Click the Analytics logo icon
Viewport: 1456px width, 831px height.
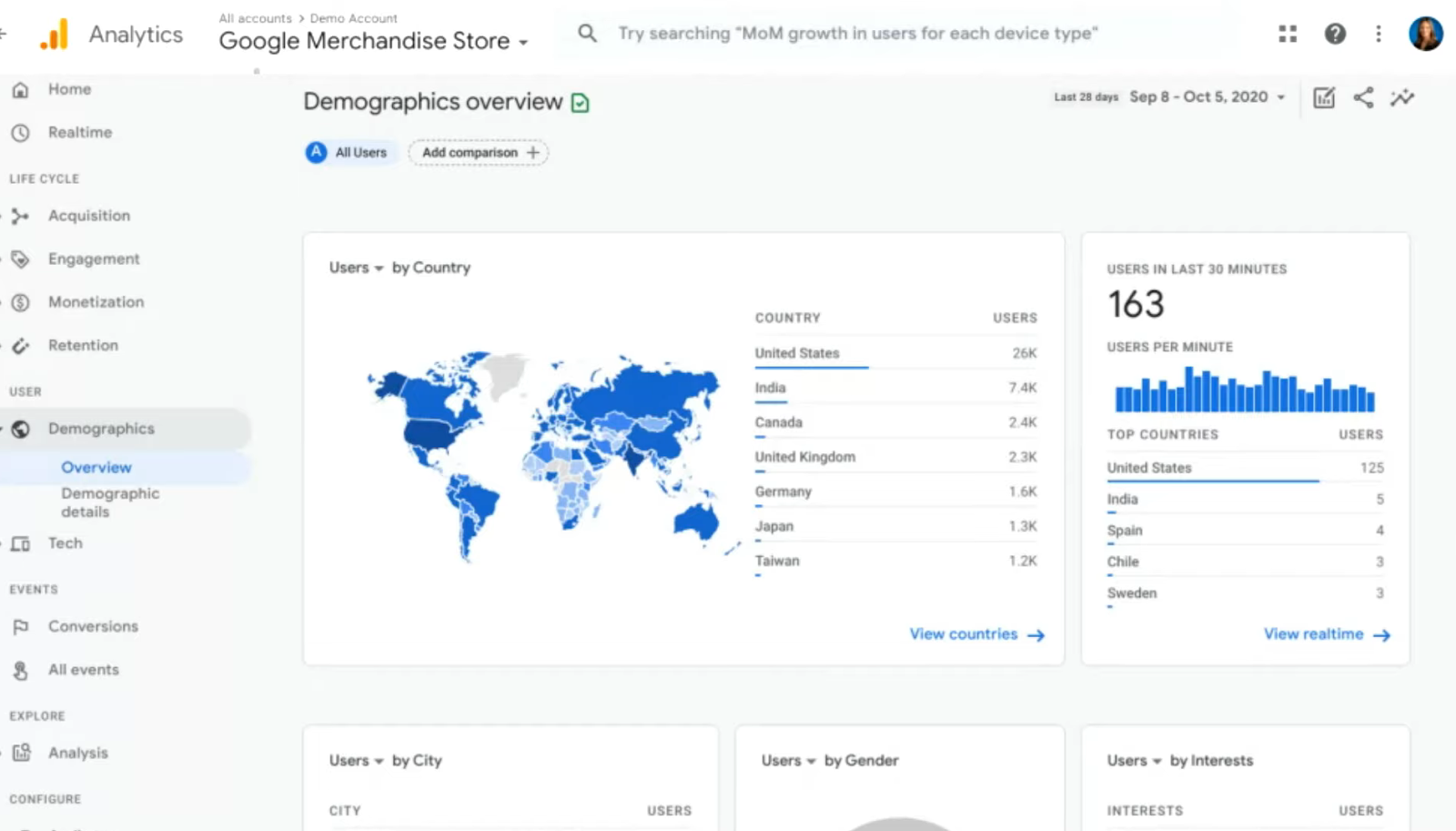coord(55,35)
